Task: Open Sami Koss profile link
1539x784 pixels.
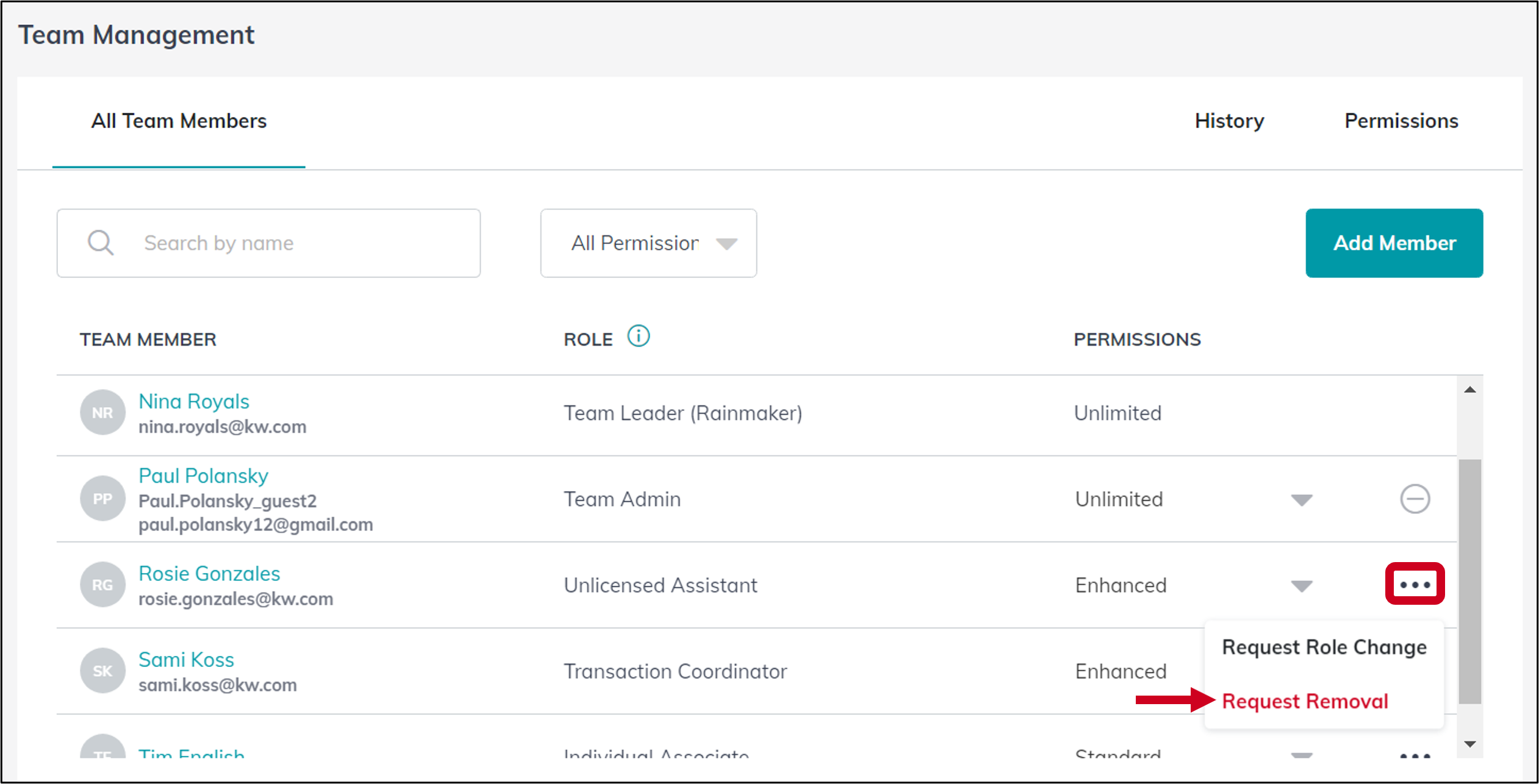Action: tap(186, 660)
